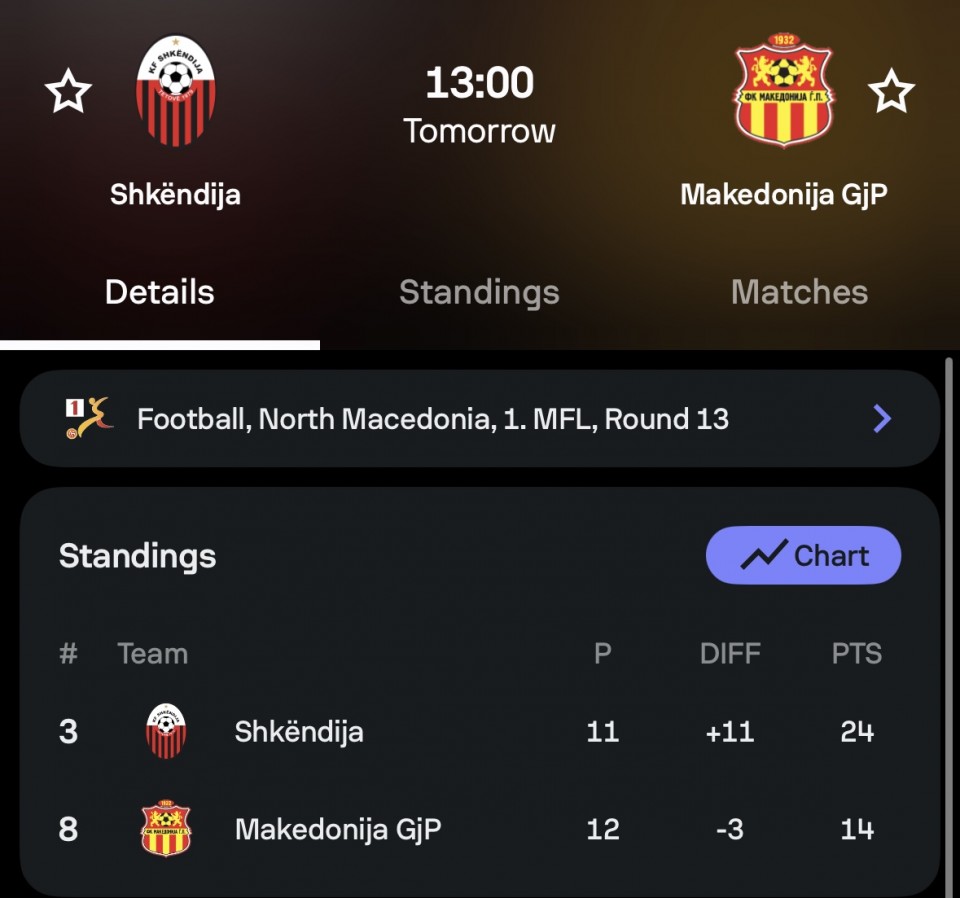Click the 1. MFL league logo icon

point(88,419)
